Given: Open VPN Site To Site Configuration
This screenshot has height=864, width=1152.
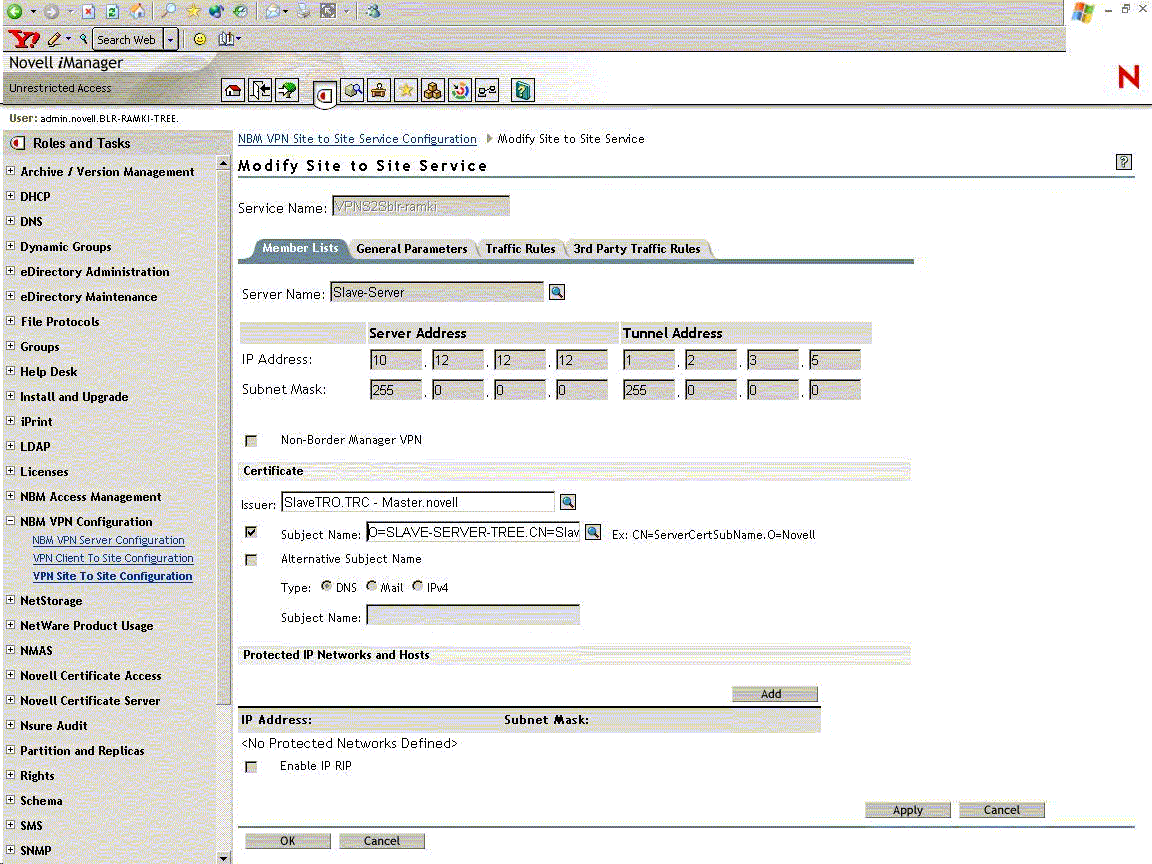Looking at the screenshot, I should coord(112,577).
